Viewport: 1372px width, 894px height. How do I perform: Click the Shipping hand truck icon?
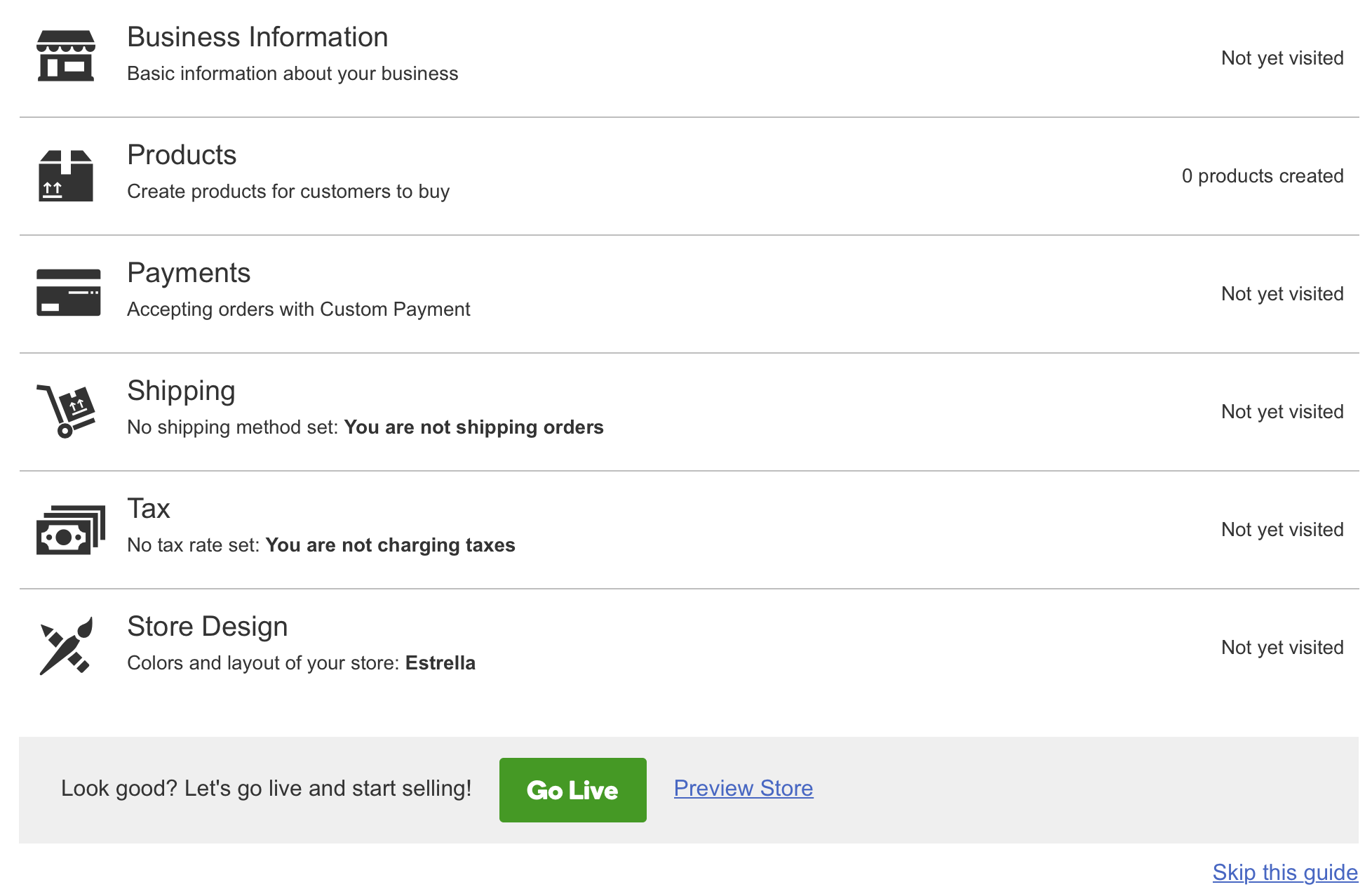[66, 411]
